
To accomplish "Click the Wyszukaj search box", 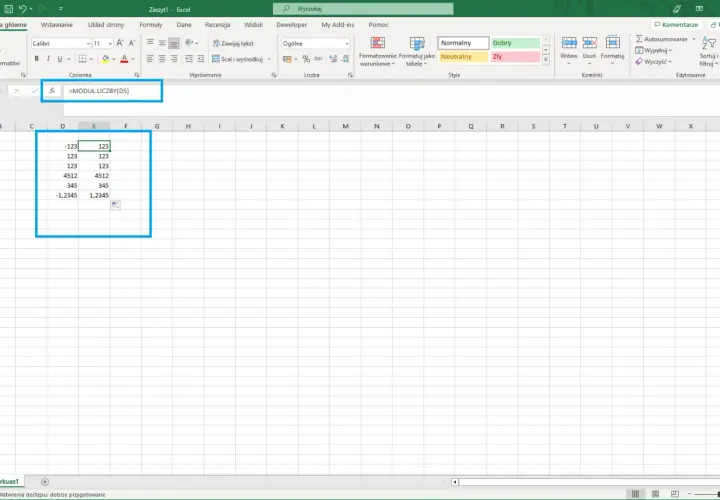I will click(x=363, y=9).
